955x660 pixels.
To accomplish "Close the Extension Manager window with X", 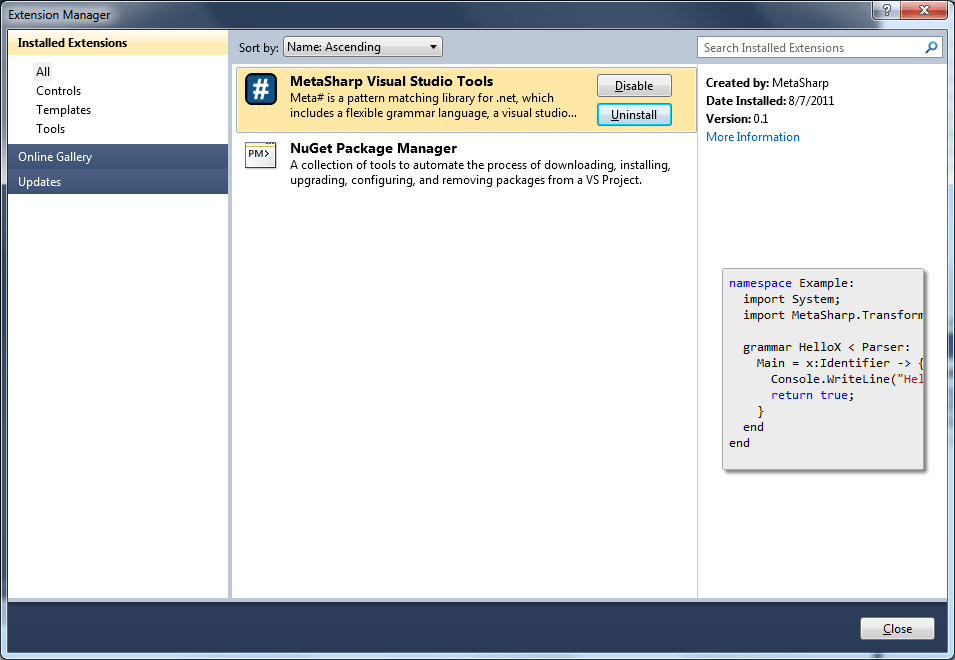I will coord(924,10).
